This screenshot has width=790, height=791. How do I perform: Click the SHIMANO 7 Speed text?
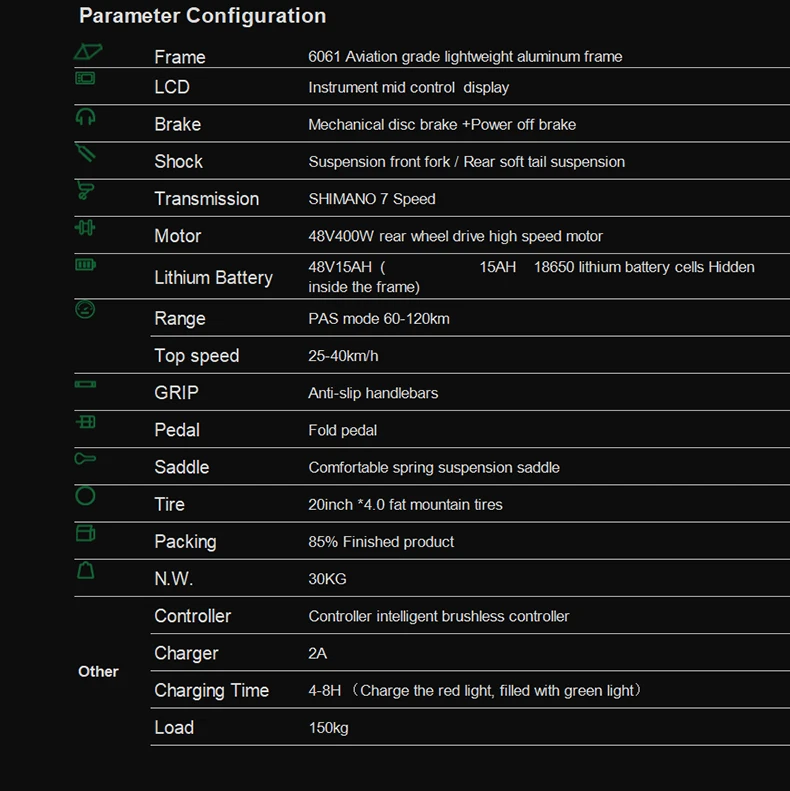point(372,199)
